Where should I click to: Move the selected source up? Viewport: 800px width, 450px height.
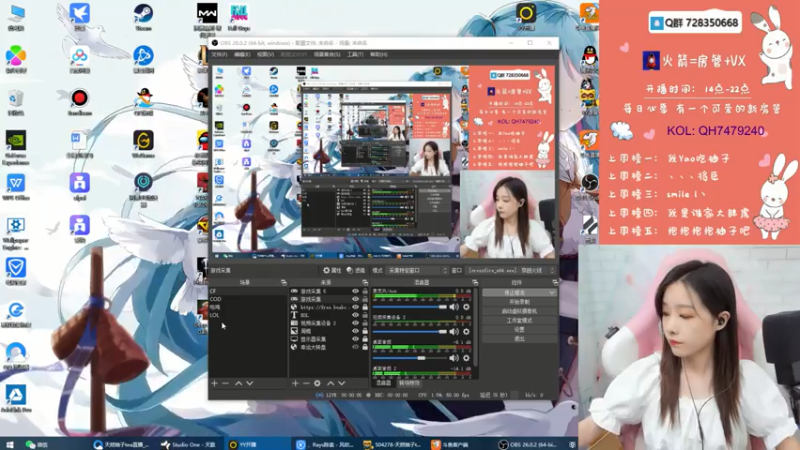(x=330, y=383)
